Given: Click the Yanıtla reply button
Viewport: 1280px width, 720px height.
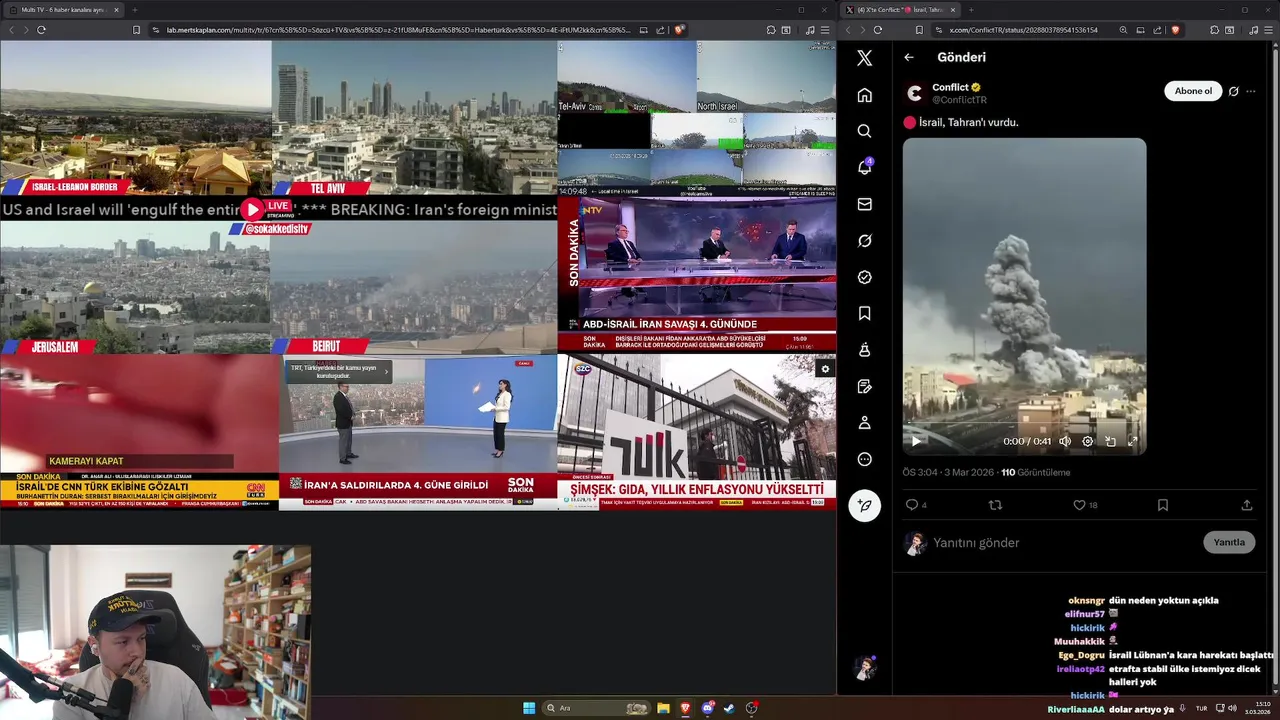Looking at the screenshot, I should pos(1229,542).
